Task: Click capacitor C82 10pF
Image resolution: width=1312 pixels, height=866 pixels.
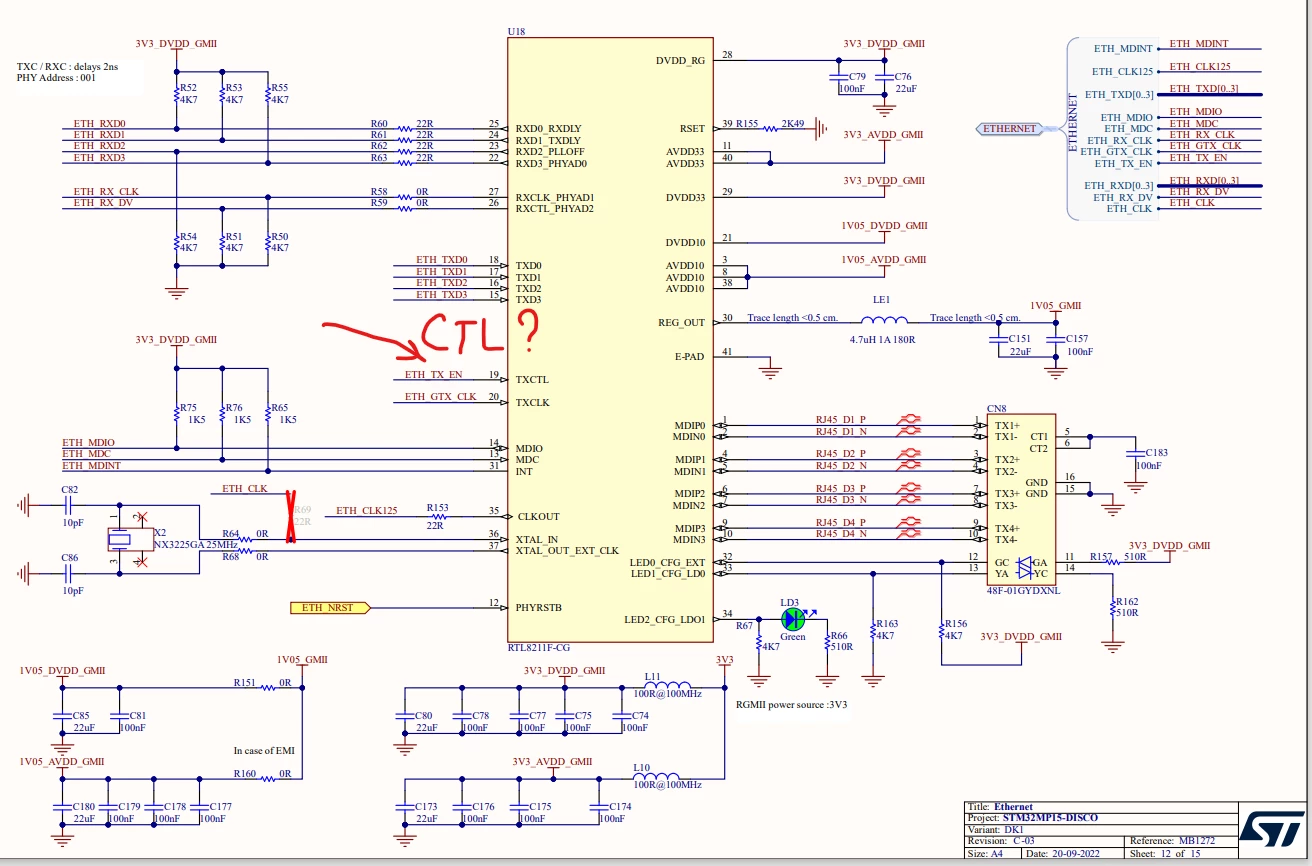Action: point(69,507)
